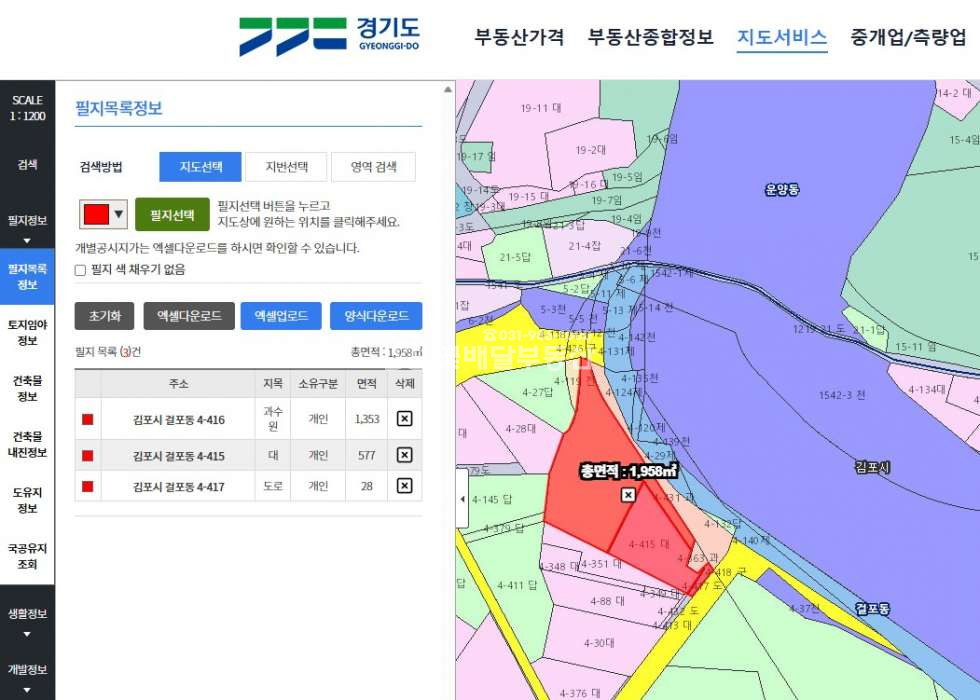Delete the 걸포동 4-416 parcel row
Screen dimensions: 980x700
tap(404, 419)
